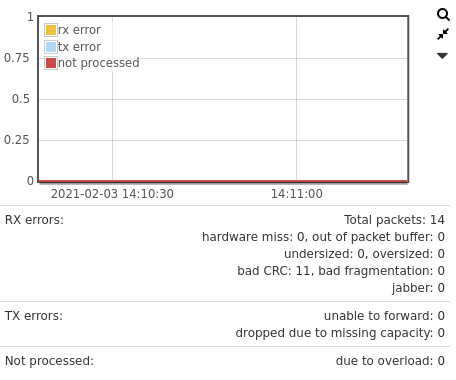Screen dimensions: 456x380
Task: Click dropped due to missing capacity text
Action: (x=334, y=333)
